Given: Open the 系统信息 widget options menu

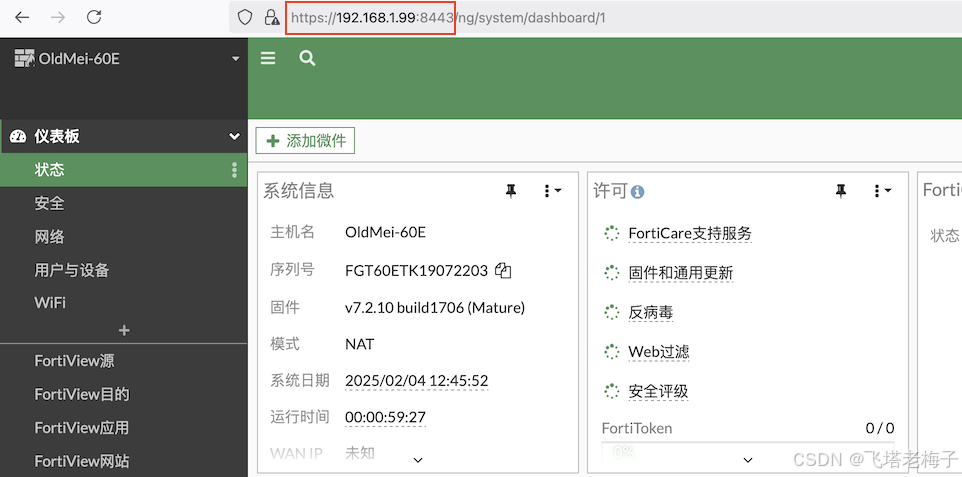Looking at the screenshot, I should (x=552, y=192).
